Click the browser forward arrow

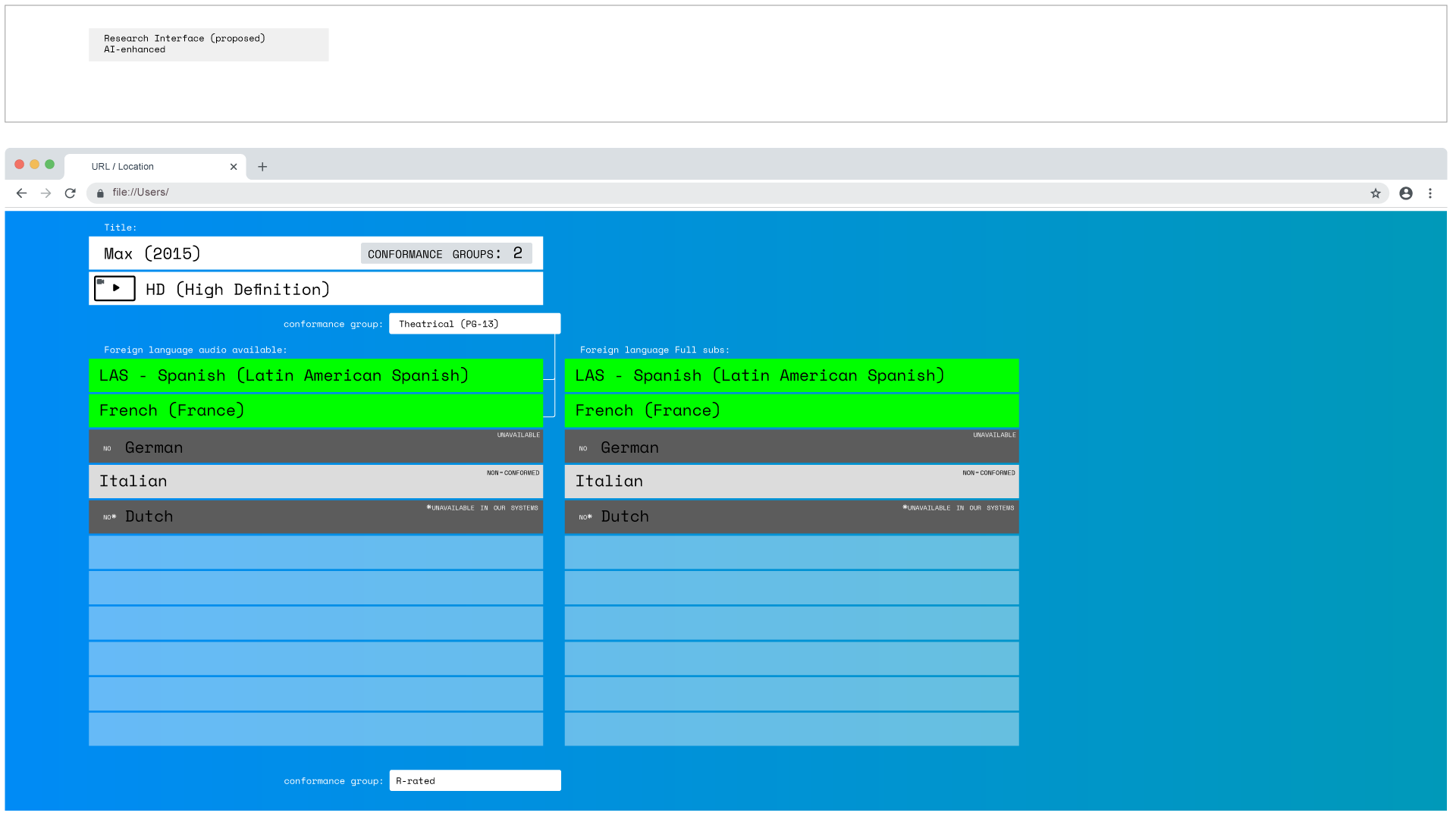coord(45,193)
